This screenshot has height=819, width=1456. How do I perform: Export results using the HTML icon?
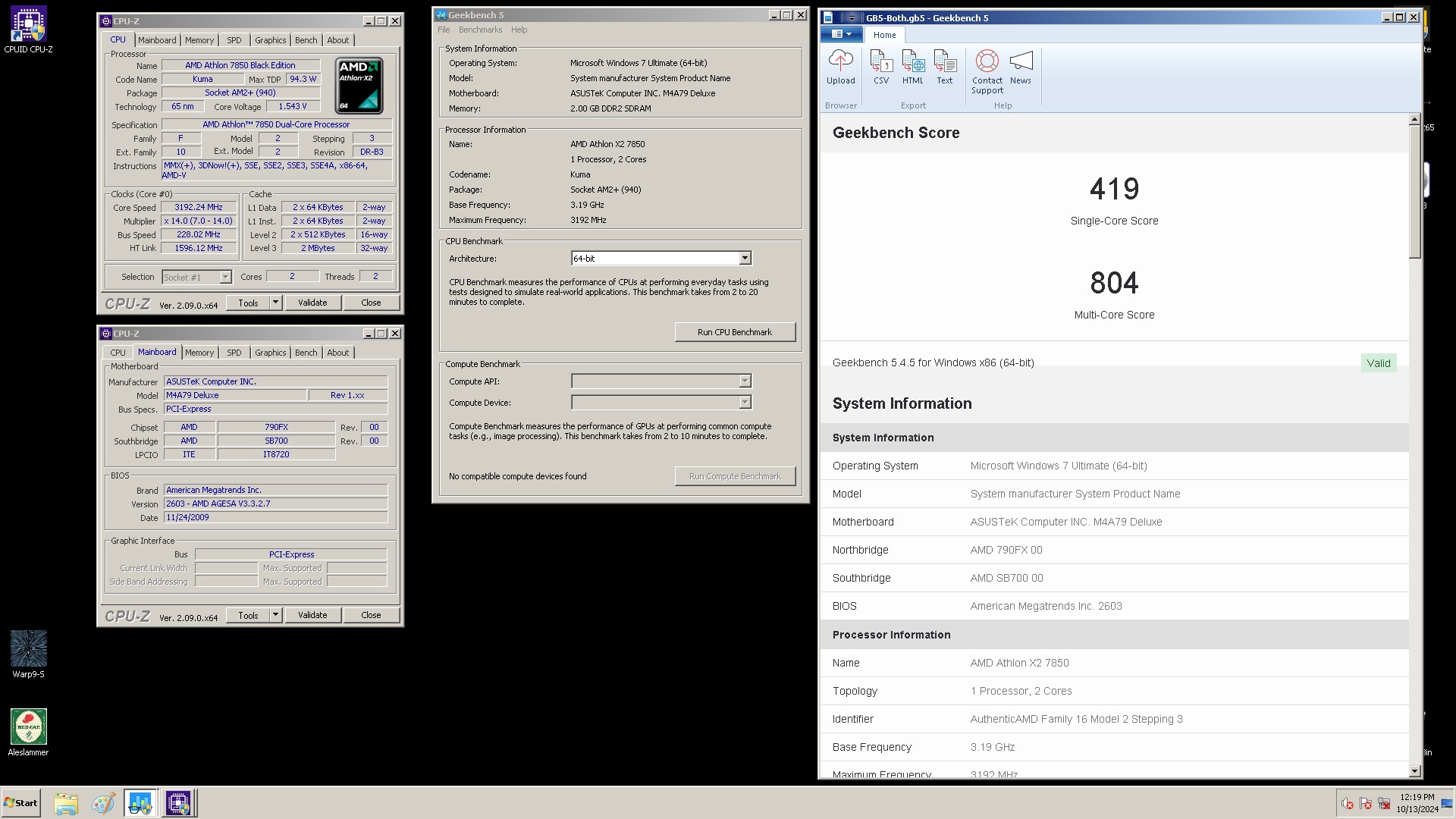pos(913,67)
